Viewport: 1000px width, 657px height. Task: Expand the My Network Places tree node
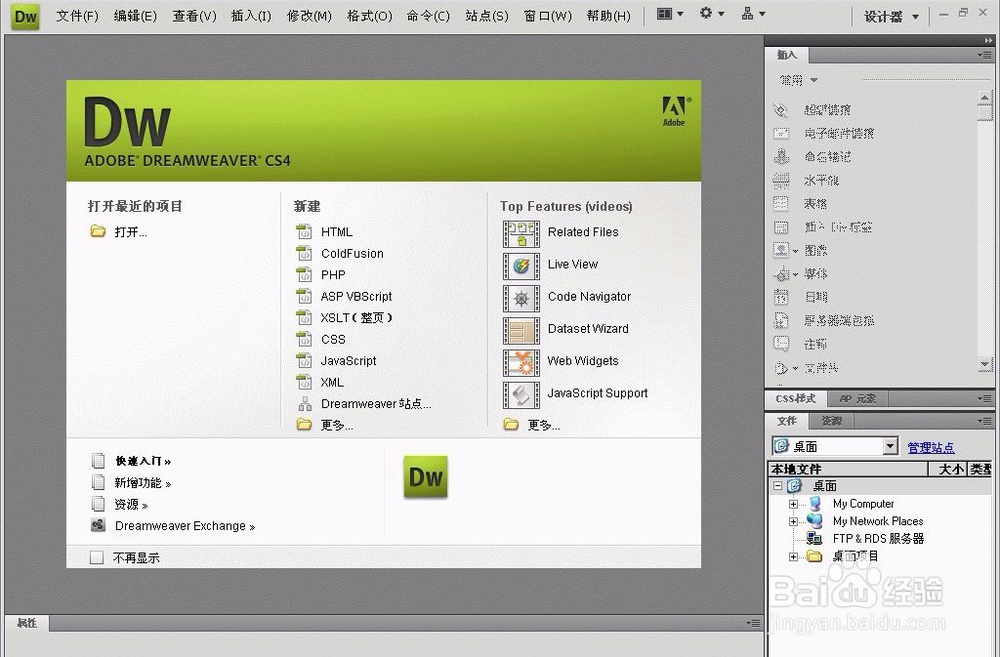pyautogui.click(x=793, y=521)
